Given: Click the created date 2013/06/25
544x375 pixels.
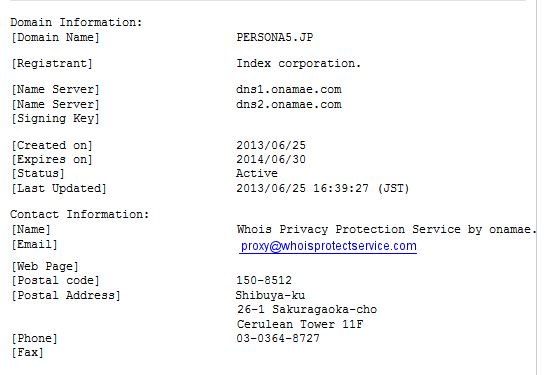Looking at the screenshot, I should click(271, 145).
